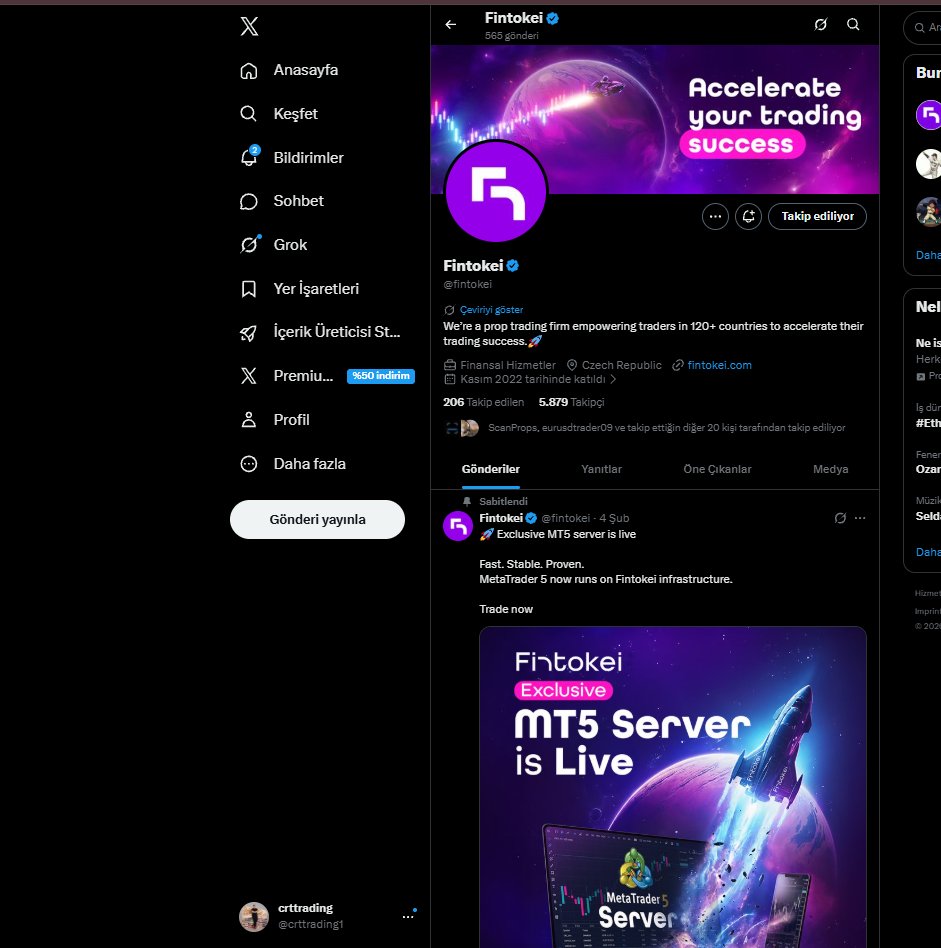The image size is (941, 948).
Task: Switch to Öne Çıkanlar tab
Action: click(x=717, y=469)
